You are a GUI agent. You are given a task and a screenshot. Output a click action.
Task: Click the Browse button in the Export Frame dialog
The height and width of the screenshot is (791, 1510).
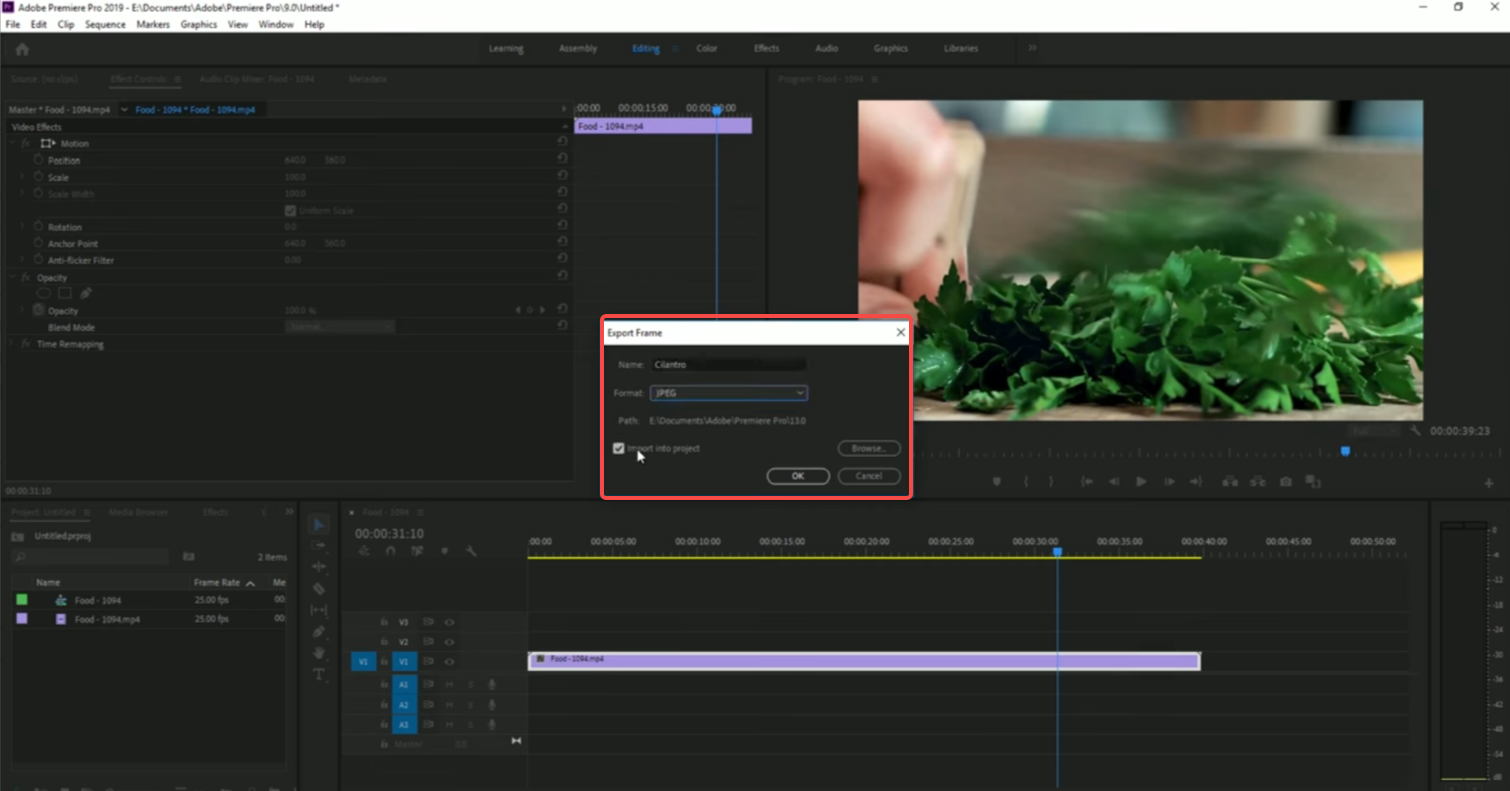[x=868, y=448]
